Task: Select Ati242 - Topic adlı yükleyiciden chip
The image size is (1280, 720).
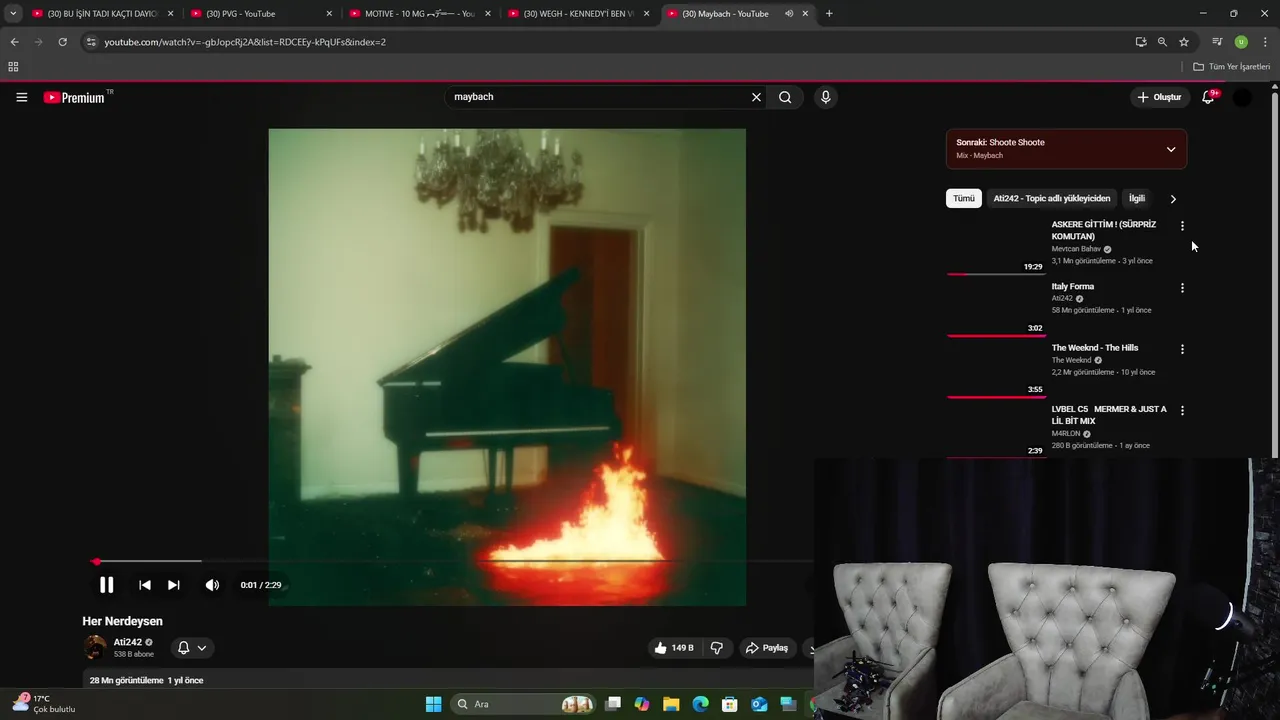Action: coord(1051,198)
